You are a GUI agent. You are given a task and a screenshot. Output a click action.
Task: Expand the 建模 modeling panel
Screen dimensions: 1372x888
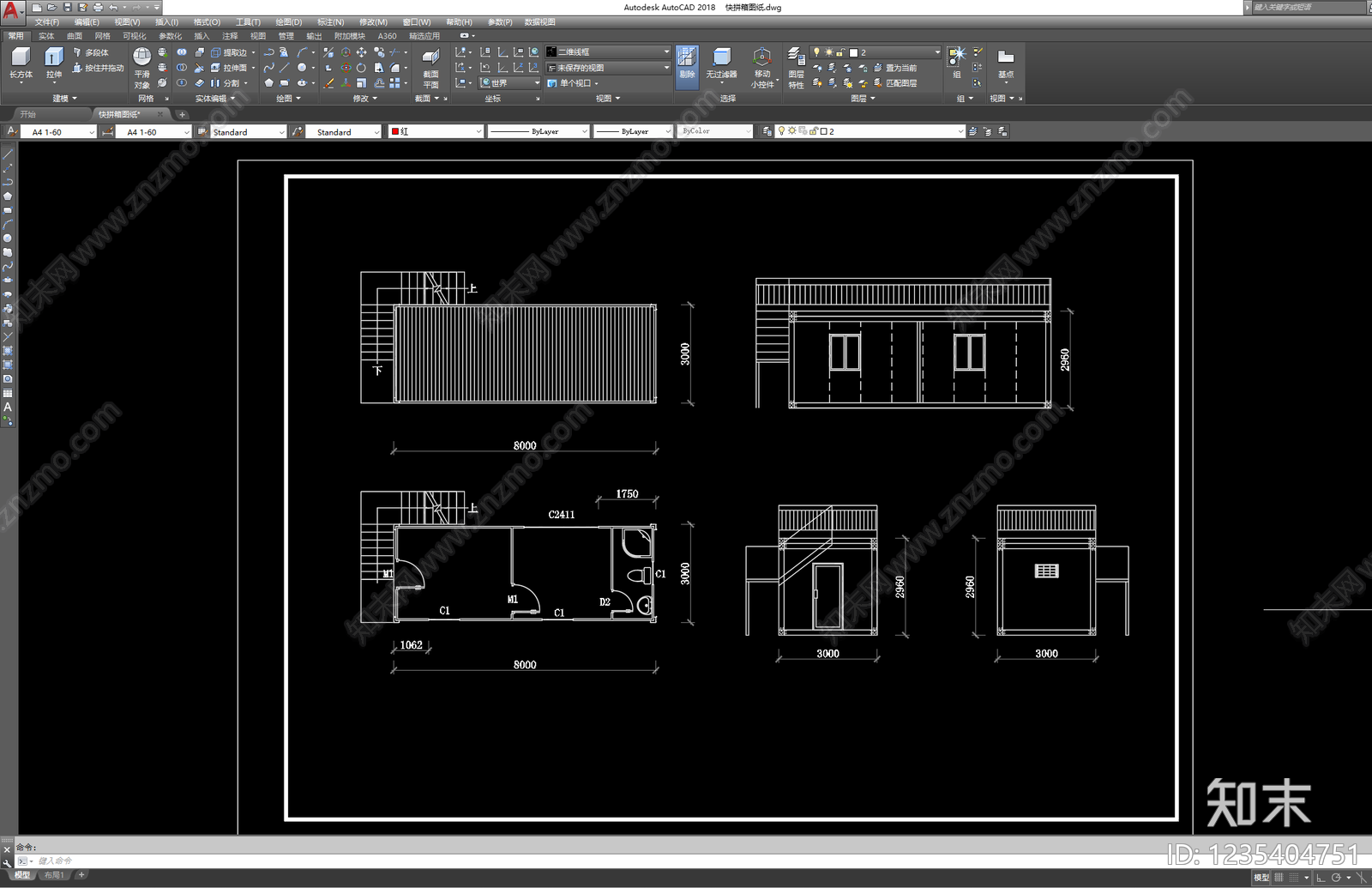[64, 99]
